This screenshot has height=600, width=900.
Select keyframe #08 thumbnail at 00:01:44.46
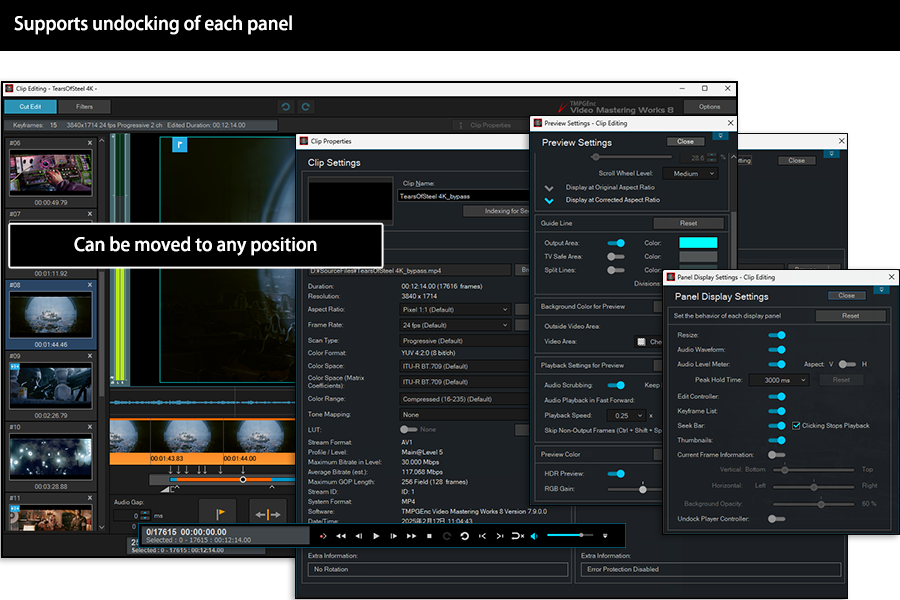(x=51, y=315)
